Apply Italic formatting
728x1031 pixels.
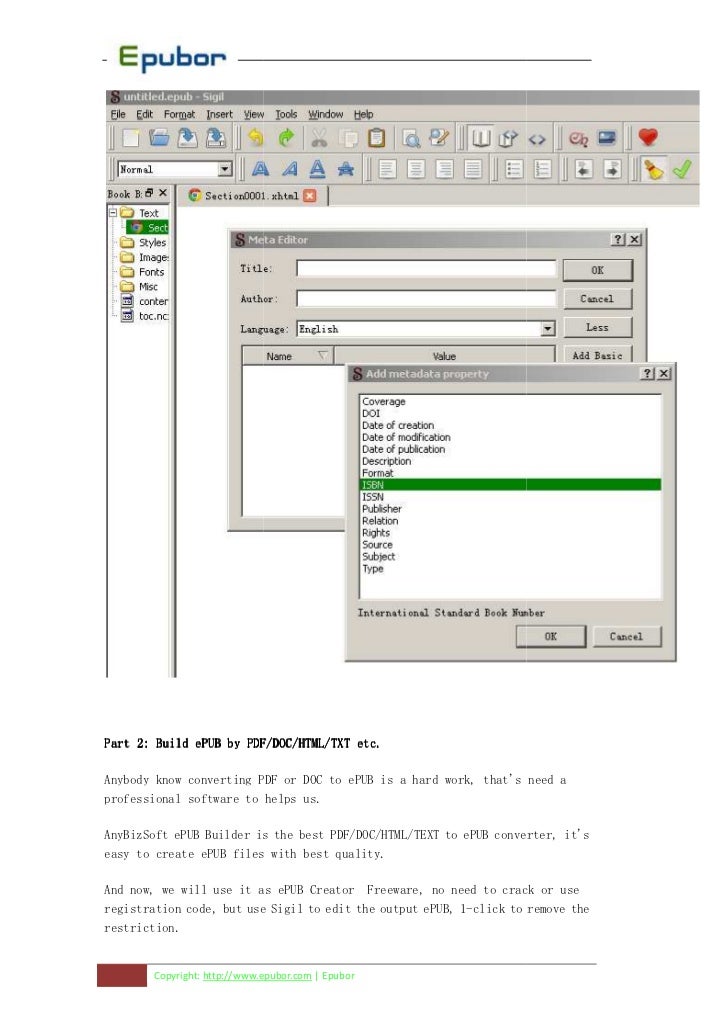[289, 170]
